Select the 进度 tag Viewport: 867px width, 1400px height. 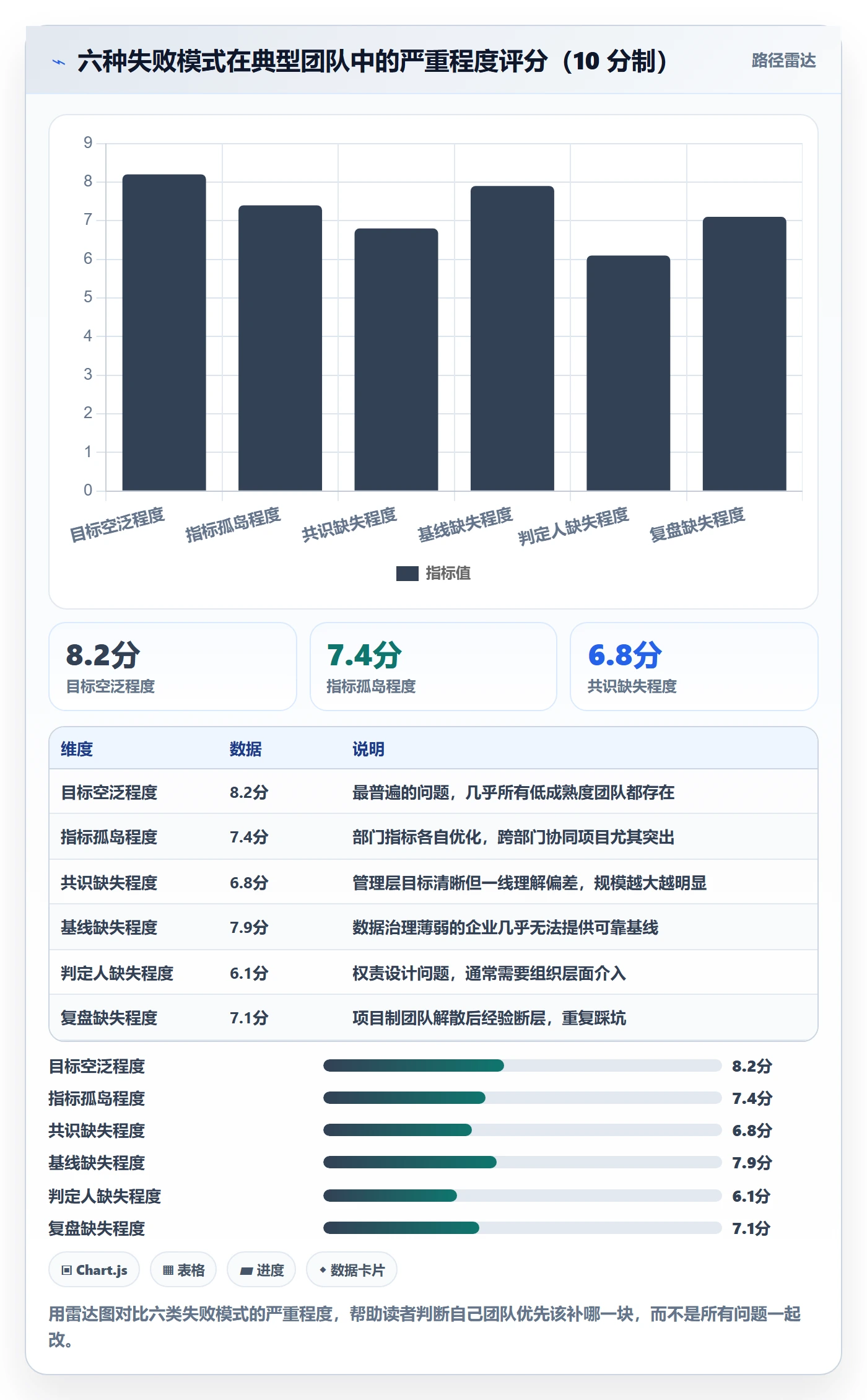261,1270
